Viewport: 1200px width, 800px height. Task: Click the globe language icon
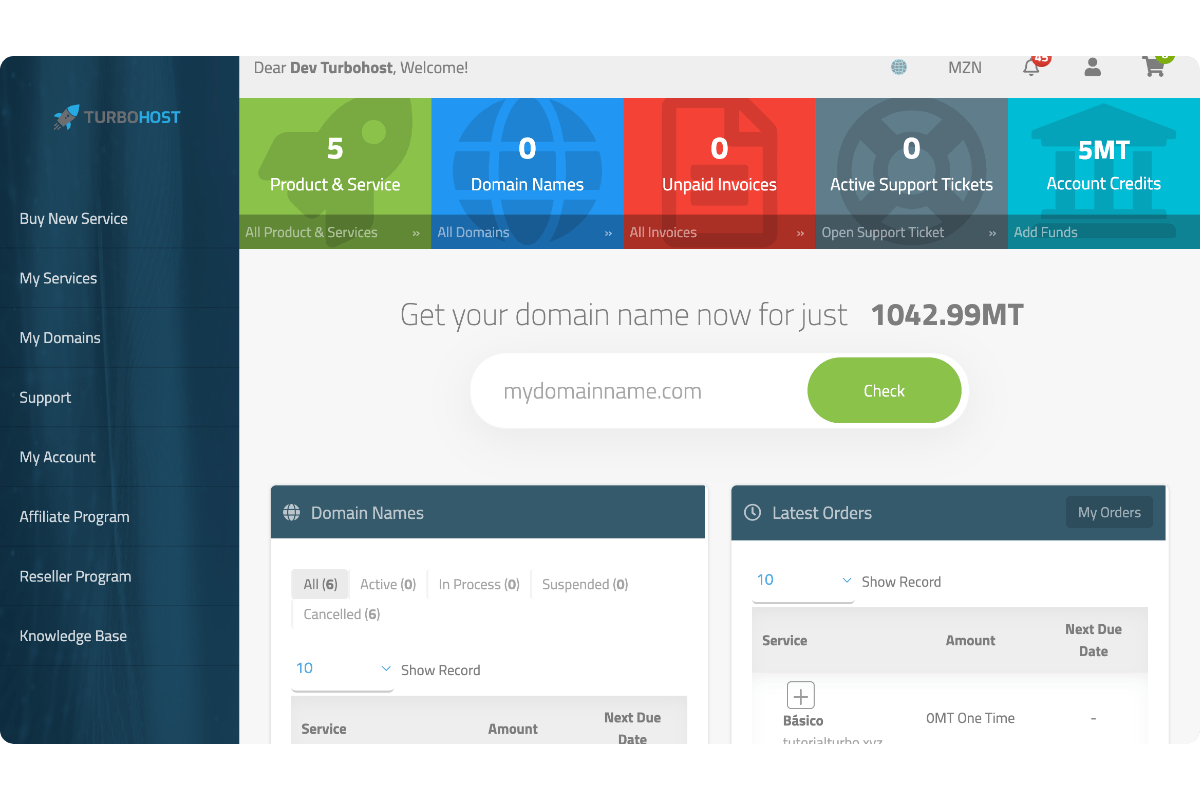(899, 68)
